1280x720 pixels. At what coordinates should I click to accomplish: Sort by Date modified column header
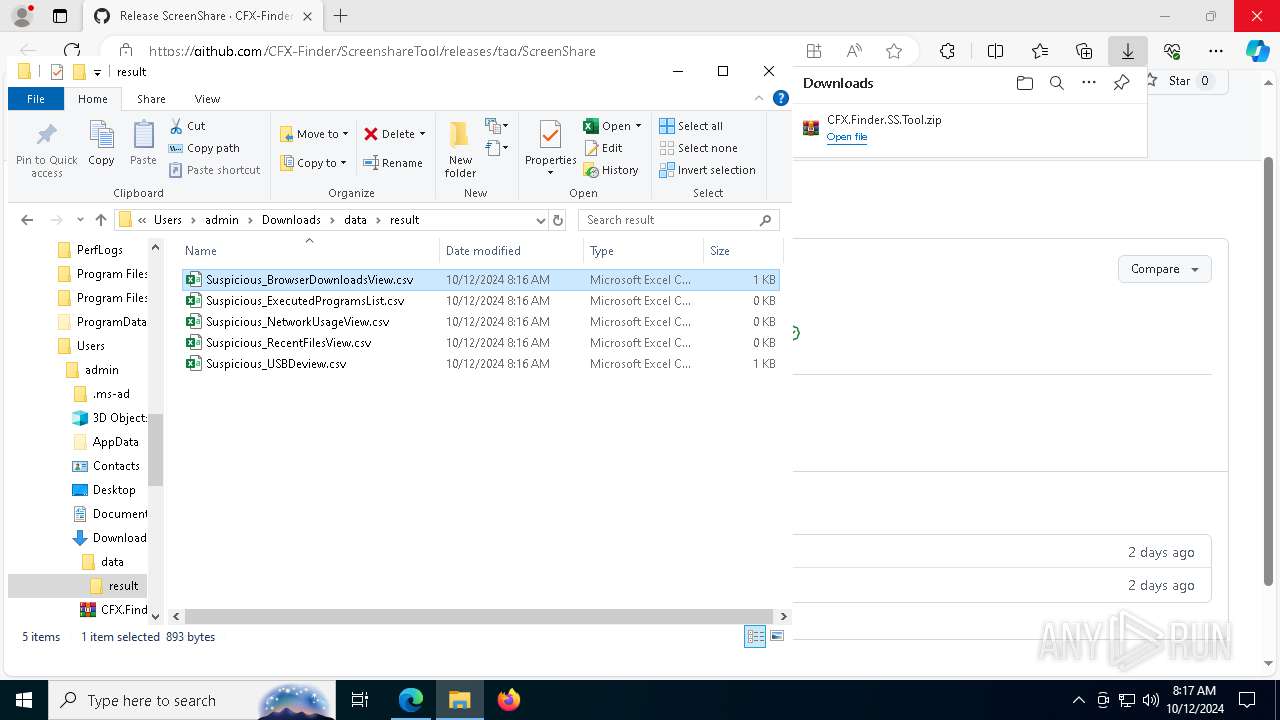(x=511, y=251)
